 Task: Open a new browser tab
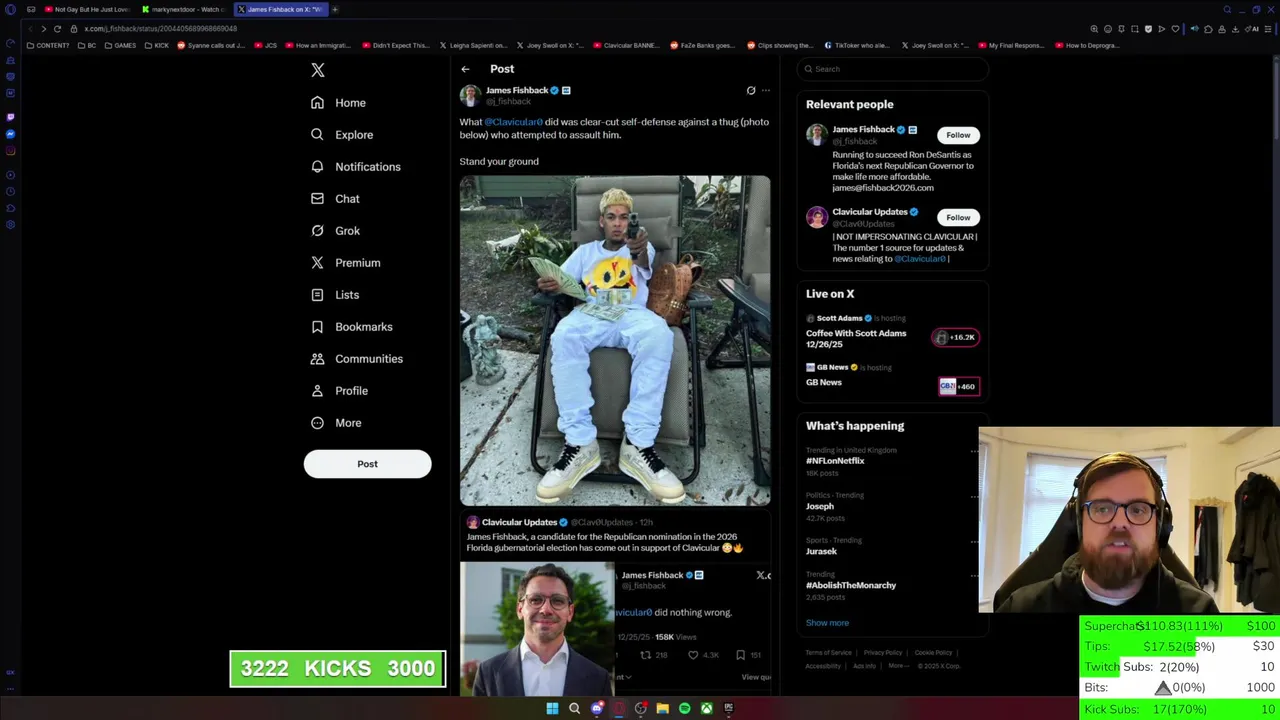[x=335, y=9]
